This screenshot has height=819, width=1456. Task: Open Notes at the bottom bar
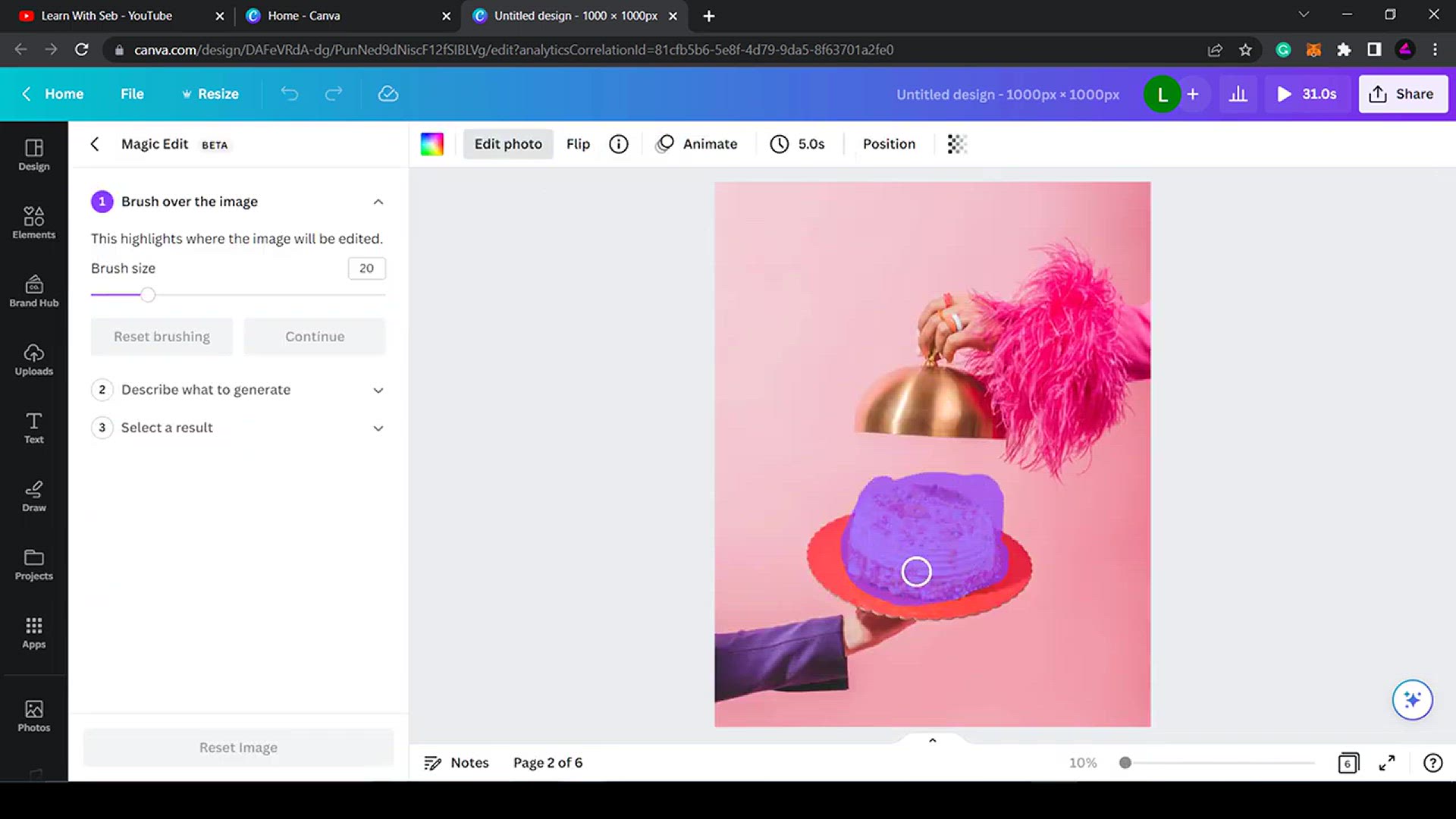pyautogui.click(x=457, y=763)
